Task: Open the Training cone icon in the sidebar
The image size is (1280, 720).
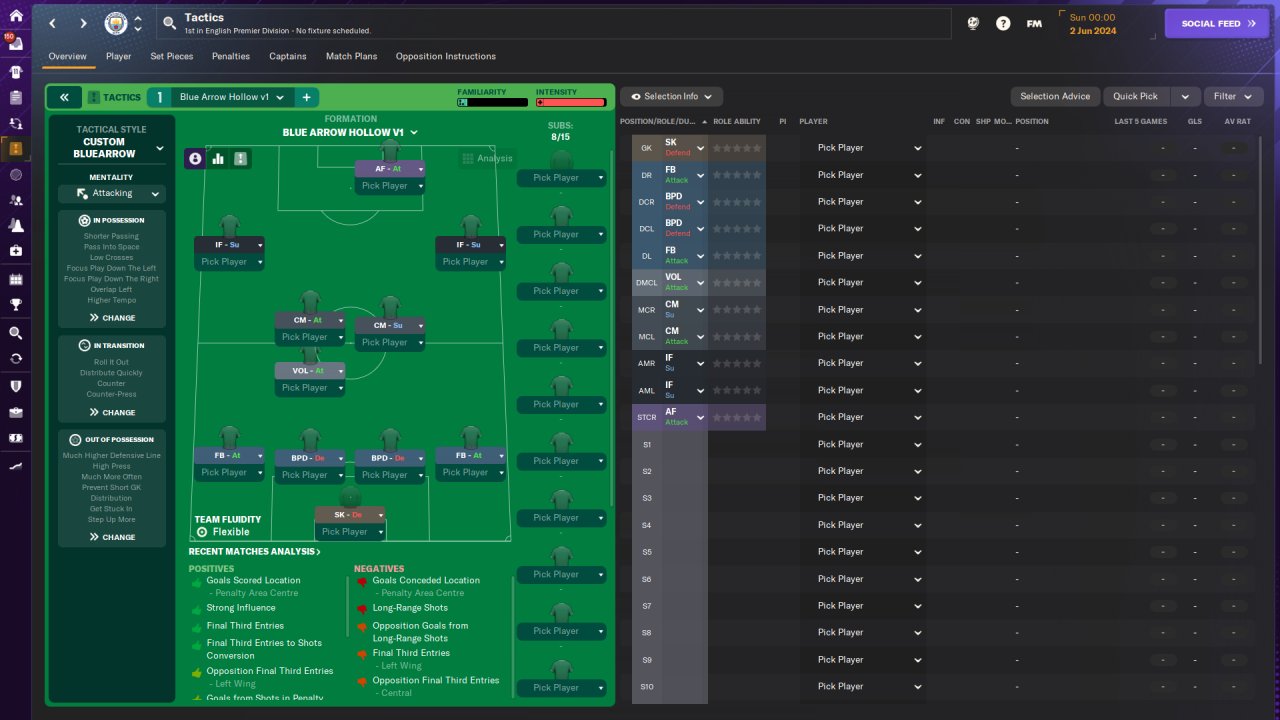Action: 15,225
